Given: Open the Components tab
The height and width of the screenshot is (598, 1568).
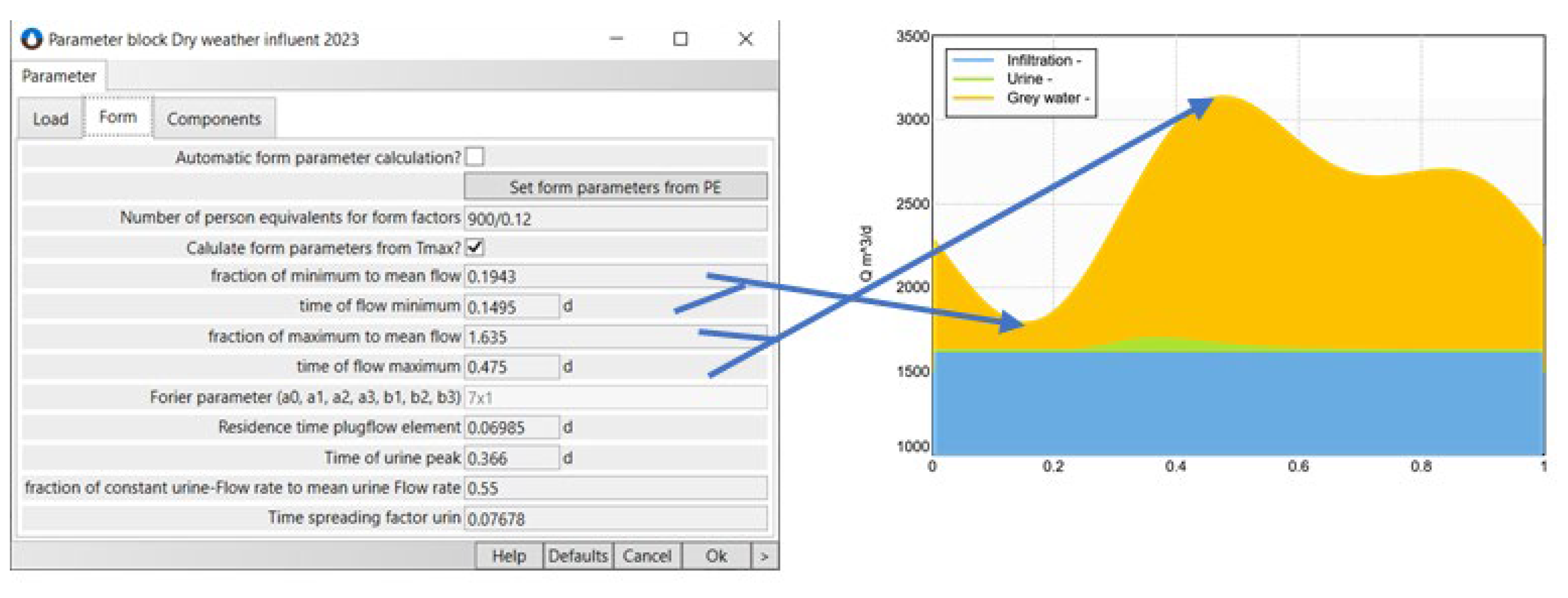Looking at the screenshot, I should (214, 119).
